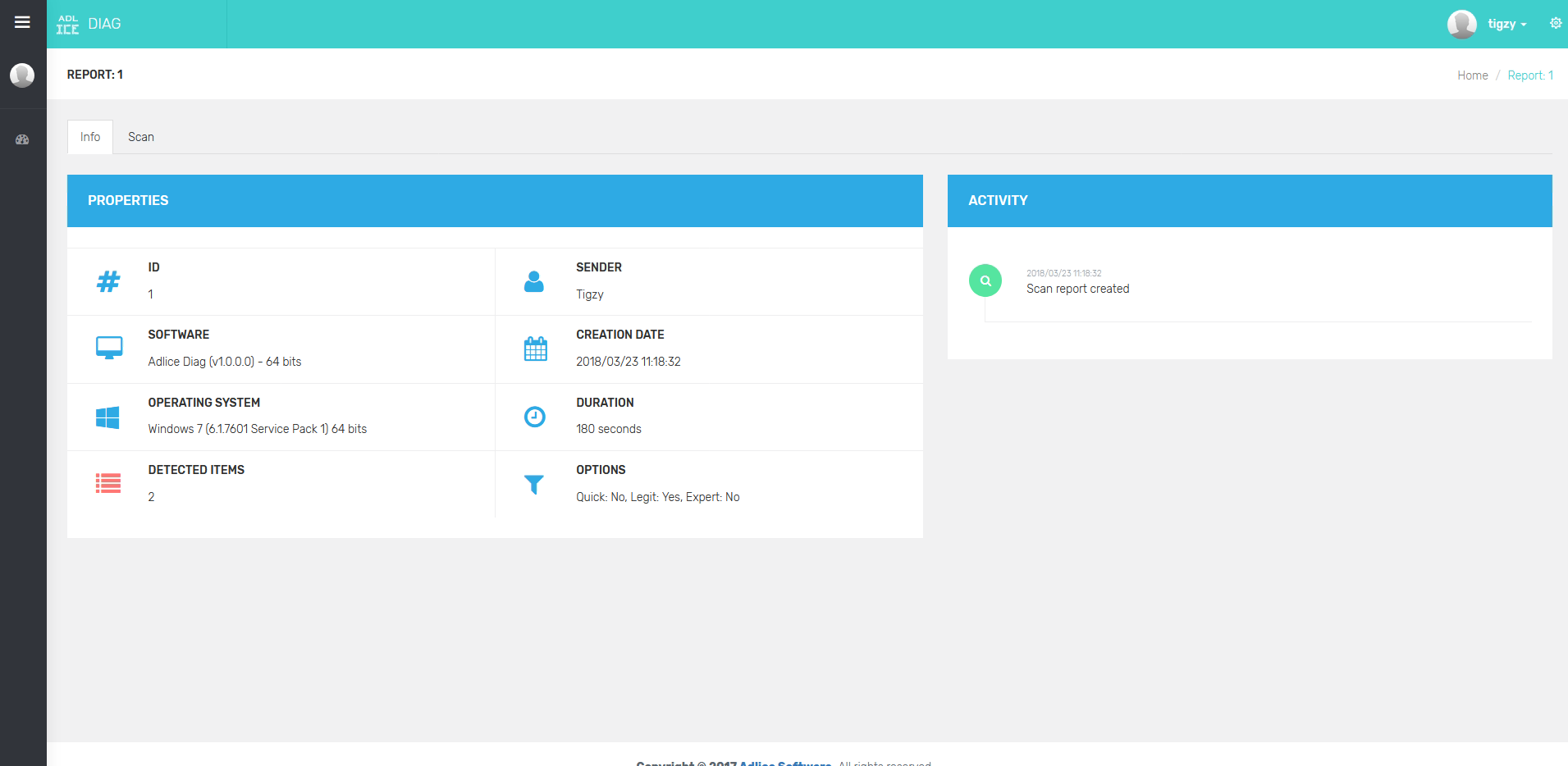This screenshot has height=766, width=1568.
Task: Open the settings gear icon
Action: pyautogui.click(x=1555, y=23)
